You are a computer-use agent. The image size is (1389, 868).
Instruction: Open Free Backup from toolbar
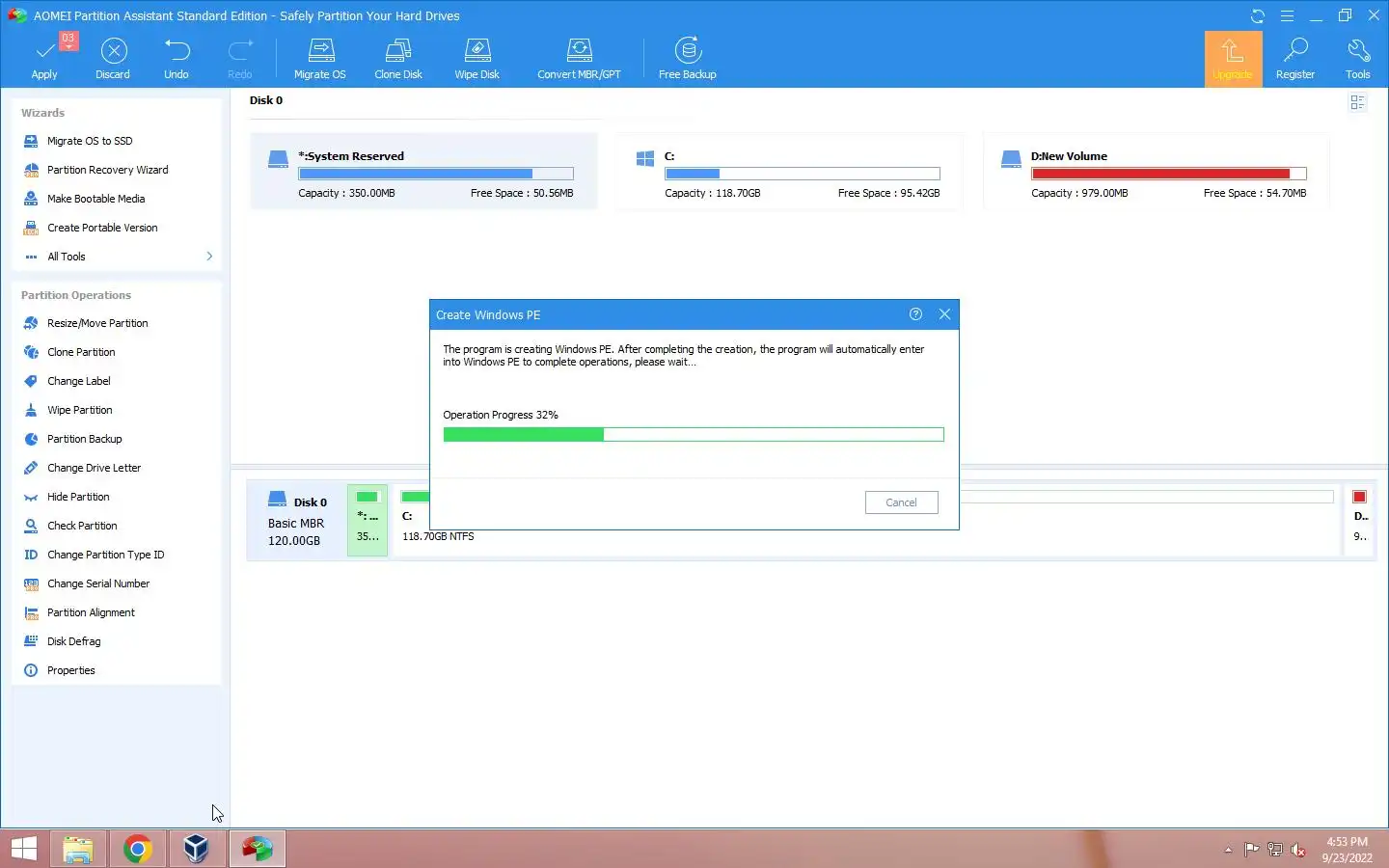(x=688, y=58)
